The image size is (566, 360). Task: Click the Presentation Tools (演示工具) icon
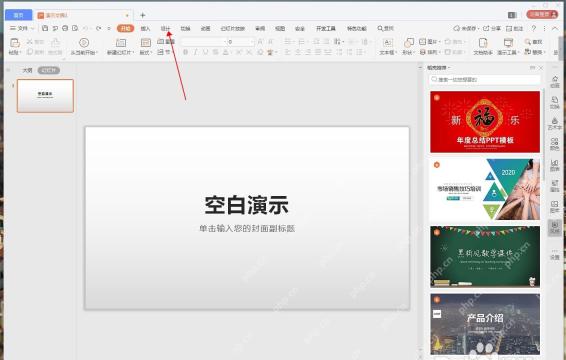[508, 43]
